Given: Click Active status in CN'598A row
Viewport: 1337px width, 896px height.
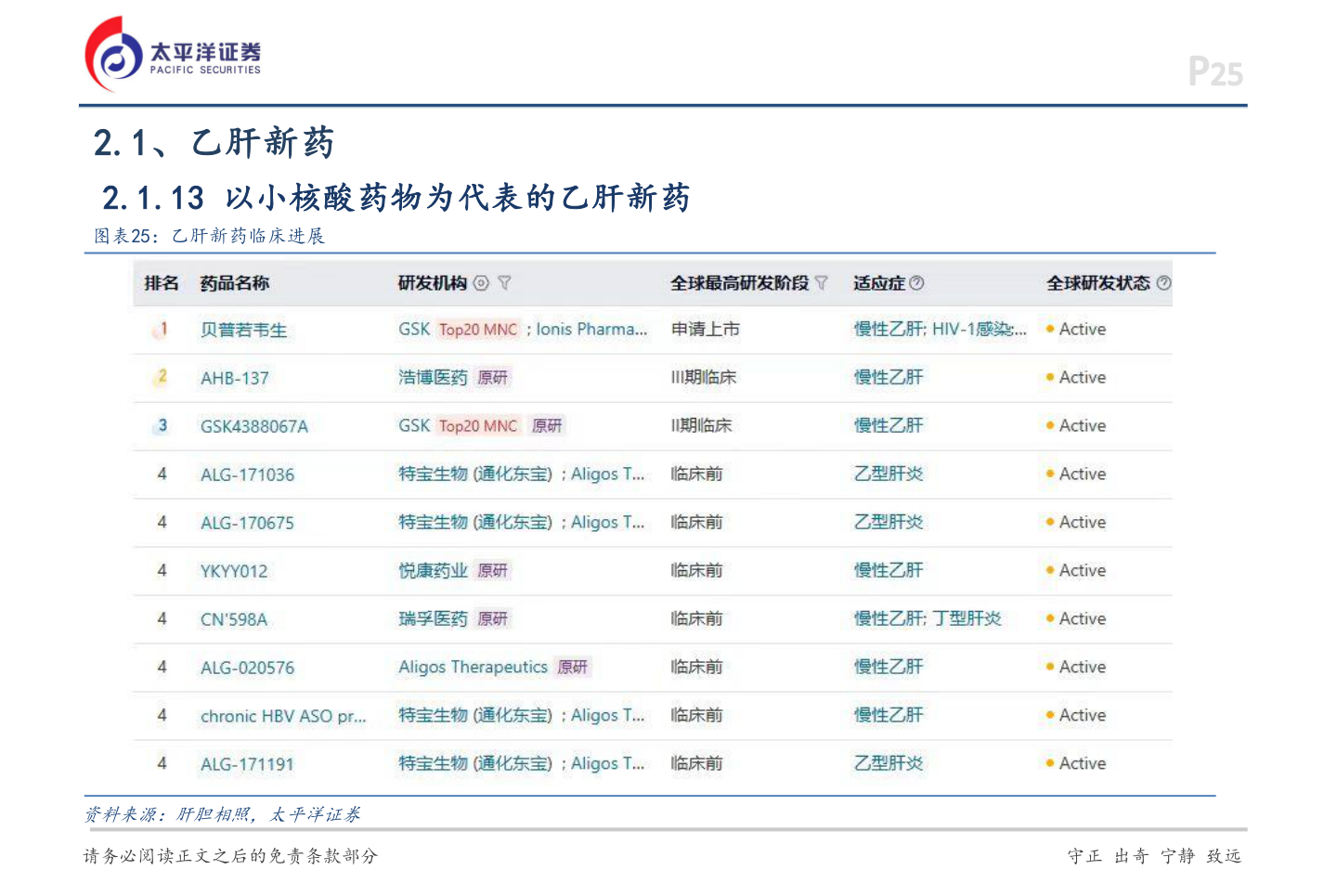Looking at the screenshot, I should 1076,618.
